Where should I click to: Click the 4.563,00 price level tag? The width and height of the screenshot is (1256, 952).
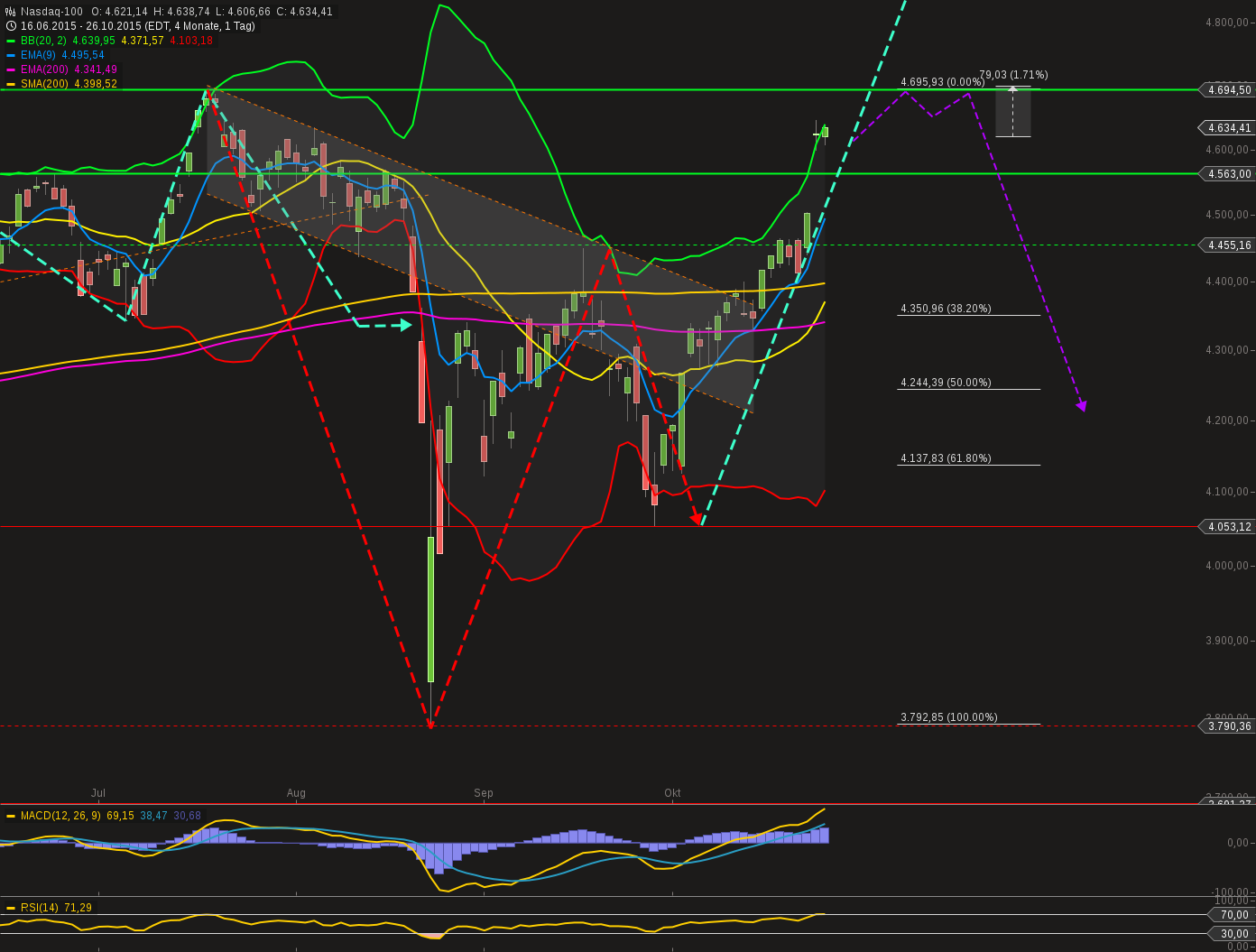pyautogui.click(x=1227, y=173)
